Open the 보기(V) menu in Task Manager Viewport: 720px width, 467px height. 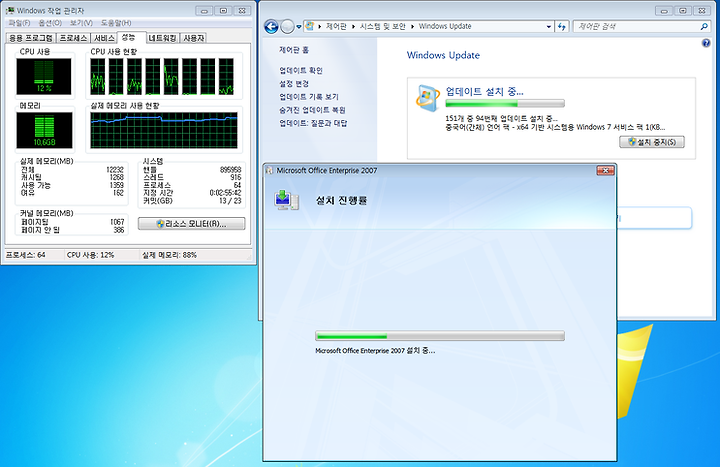81,23
